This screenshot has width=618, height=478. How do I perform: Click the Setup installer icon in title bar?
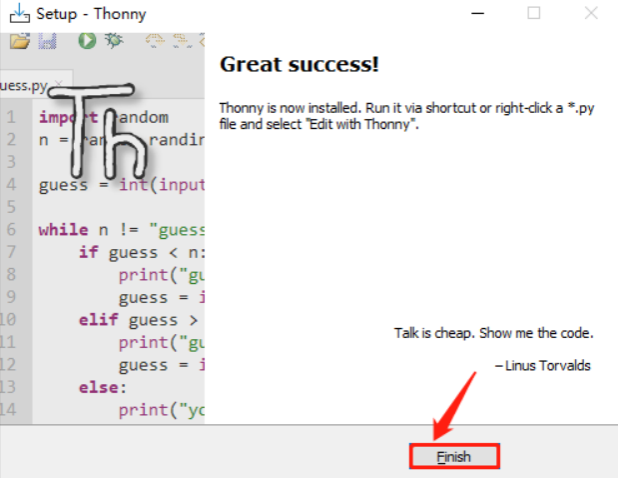coord(18,13)
